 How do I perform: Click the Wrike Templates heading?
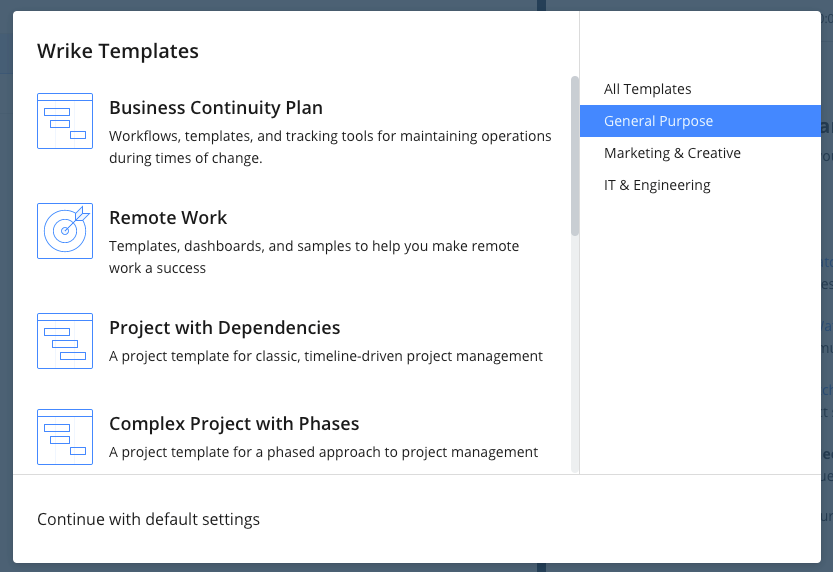tap(118, 51)
